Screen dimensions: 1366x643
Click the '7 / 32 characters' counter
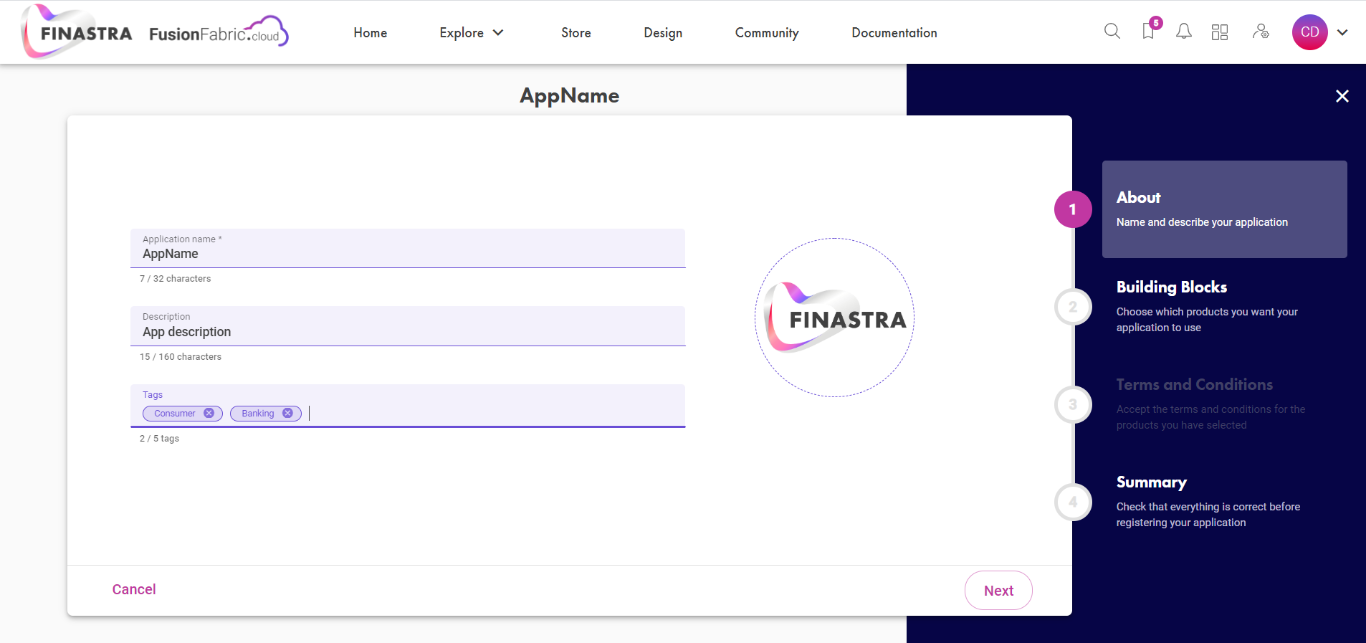[175, 279]
